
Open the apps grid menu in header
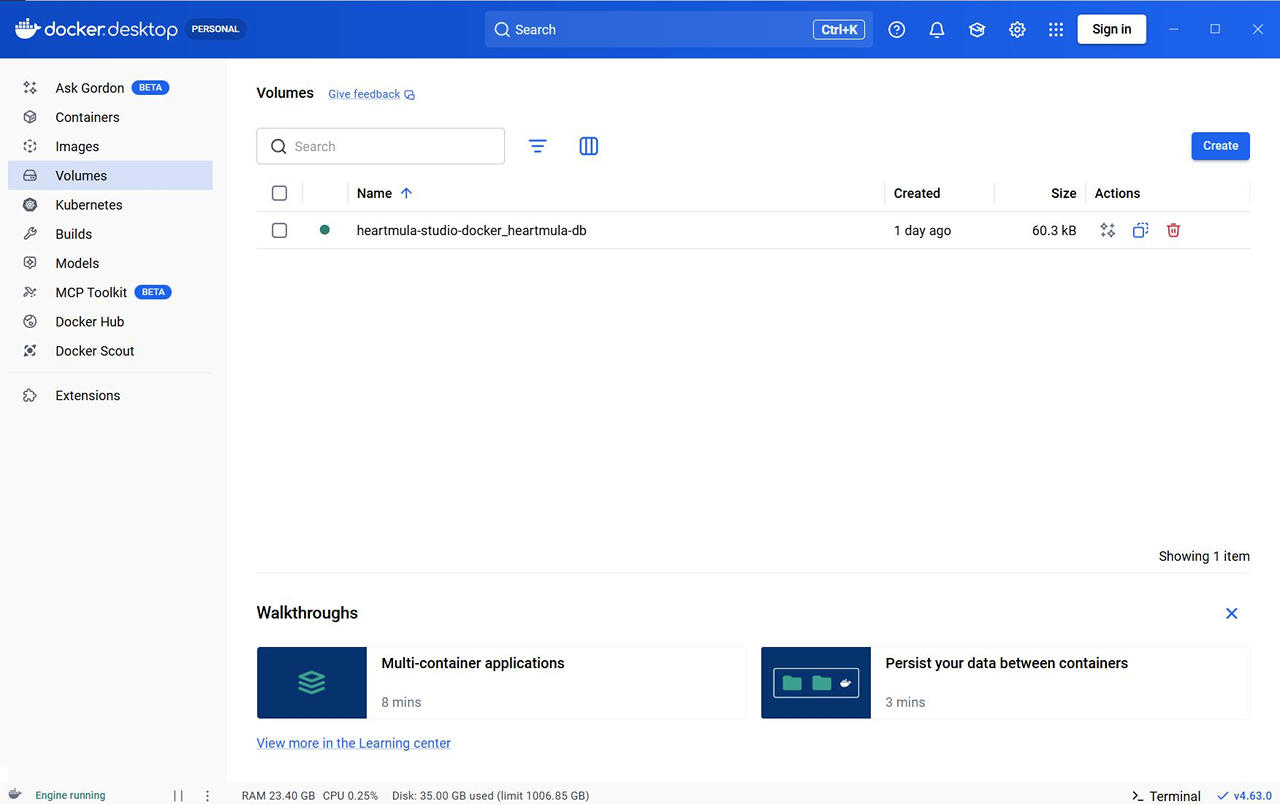click(x=1055, y=30)
